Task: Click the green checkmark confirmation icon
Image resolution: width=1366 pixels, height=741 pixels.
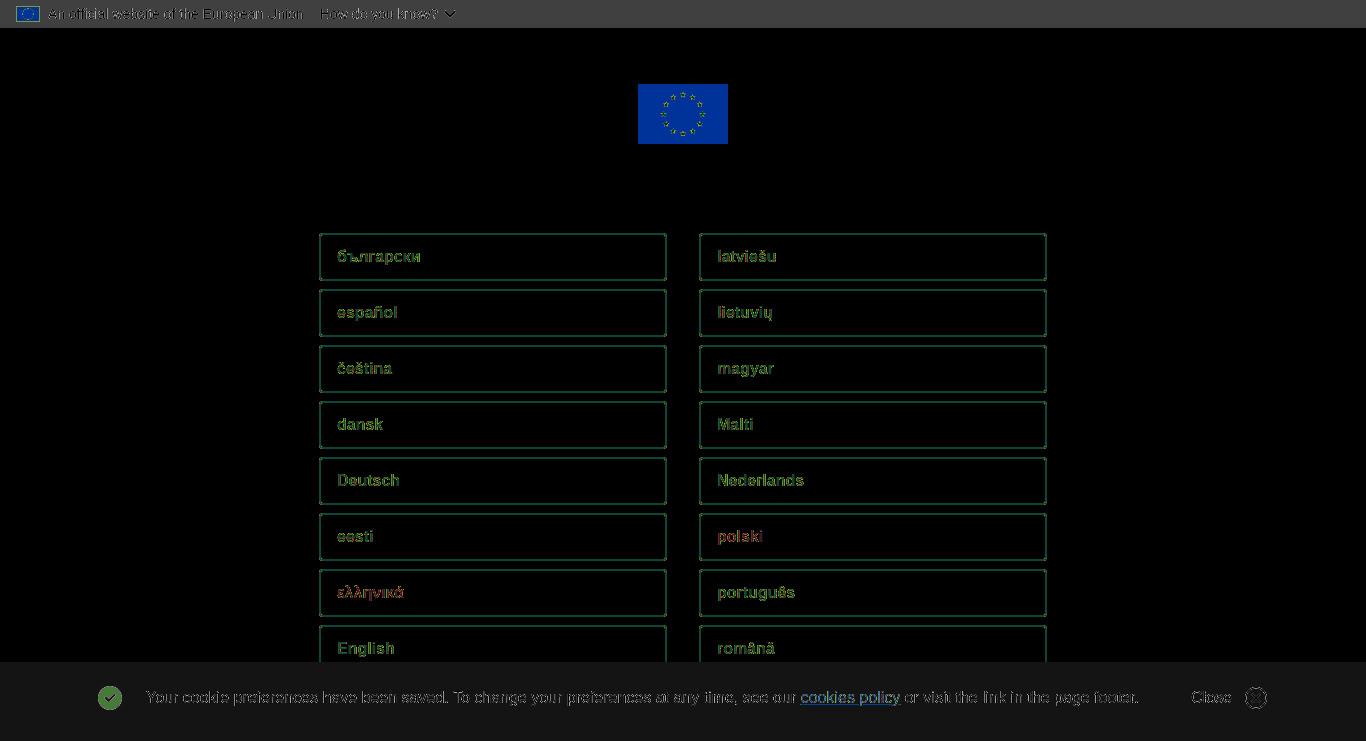Action: [110, 698]
